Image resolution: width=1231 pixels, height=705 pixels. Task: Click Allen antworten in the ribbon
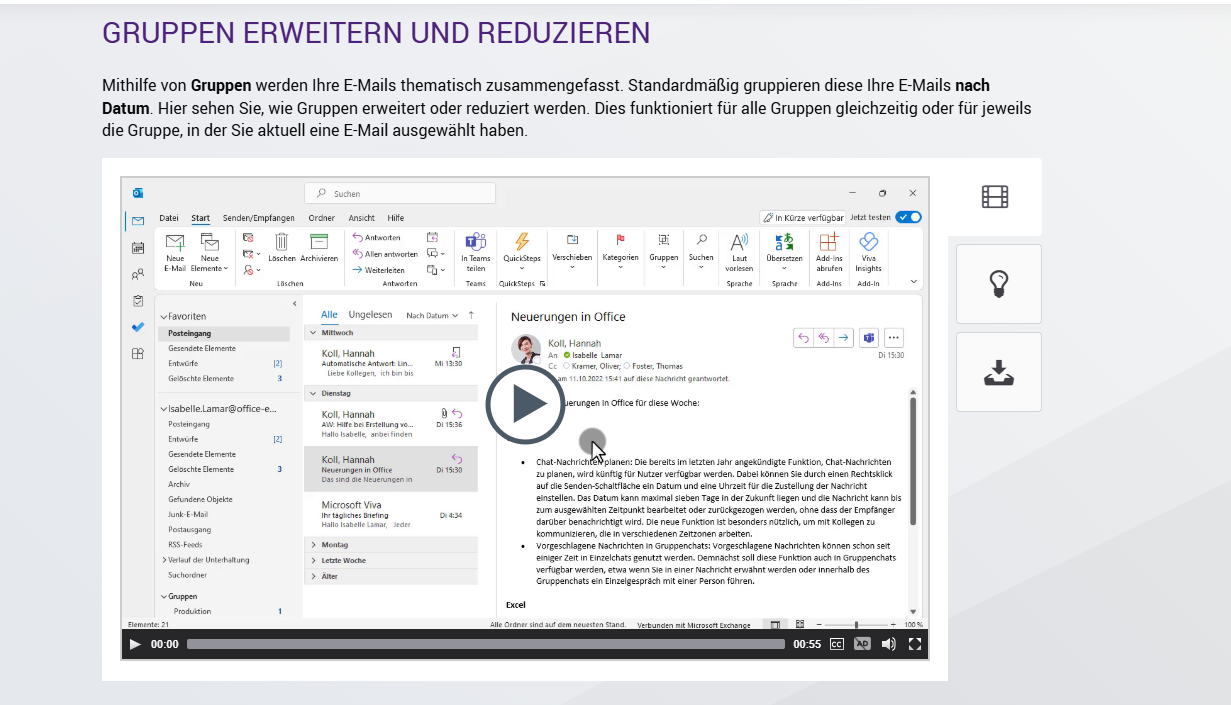(x=384, y=254)
